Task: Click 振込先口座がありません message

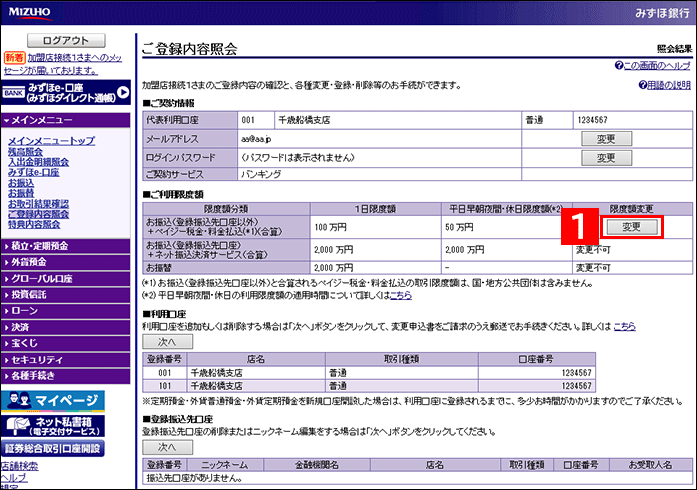Action: [x=194, y=478]
